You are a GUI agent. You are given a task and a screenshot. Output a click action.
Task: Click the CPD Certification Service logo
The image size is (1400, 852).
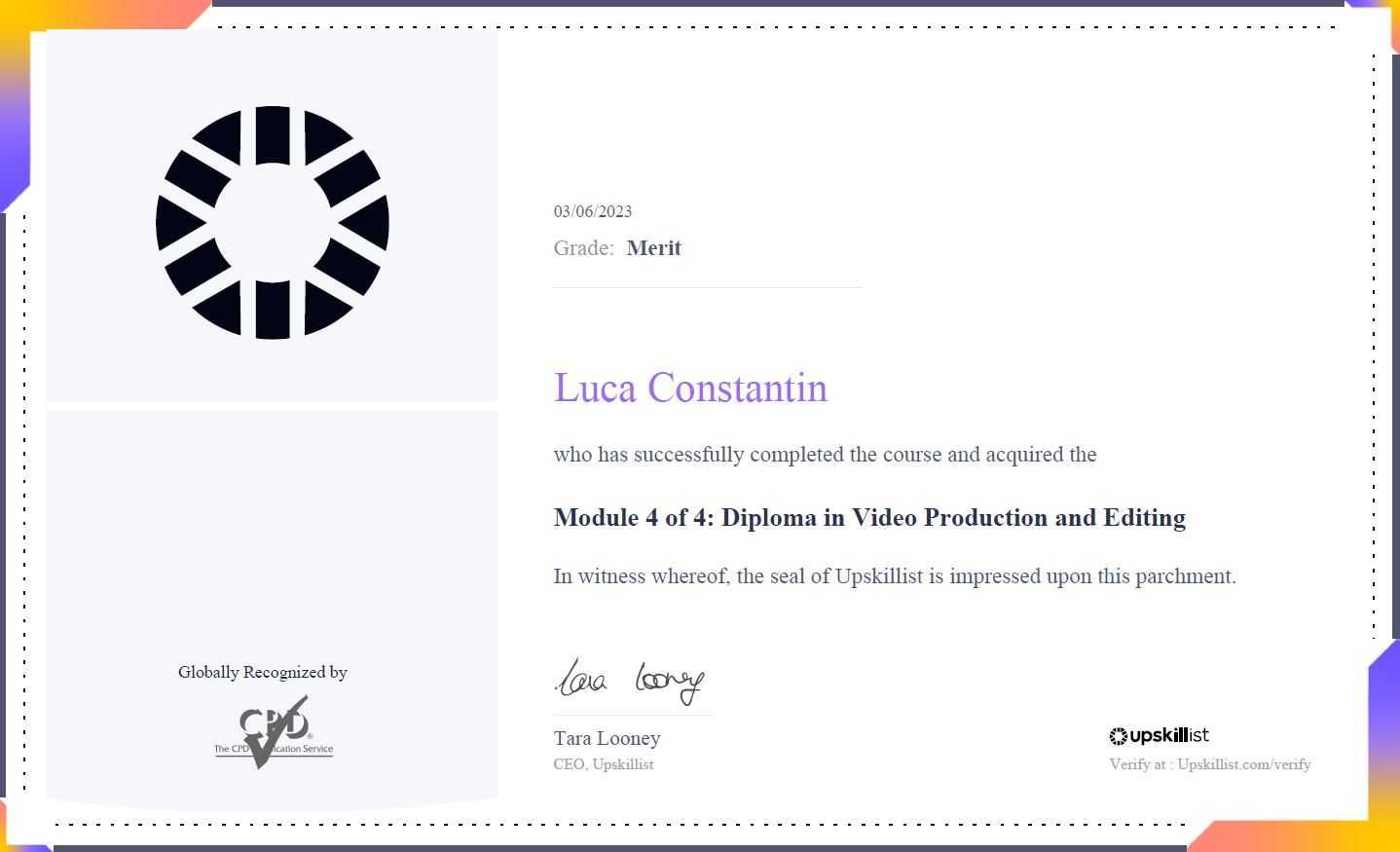pos(274,731)
